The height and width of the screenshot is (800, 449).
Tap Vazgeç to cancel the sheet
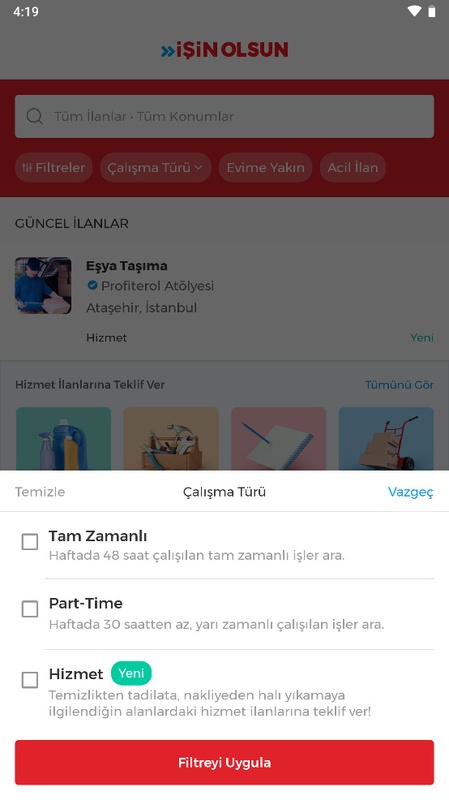point(411,492)
